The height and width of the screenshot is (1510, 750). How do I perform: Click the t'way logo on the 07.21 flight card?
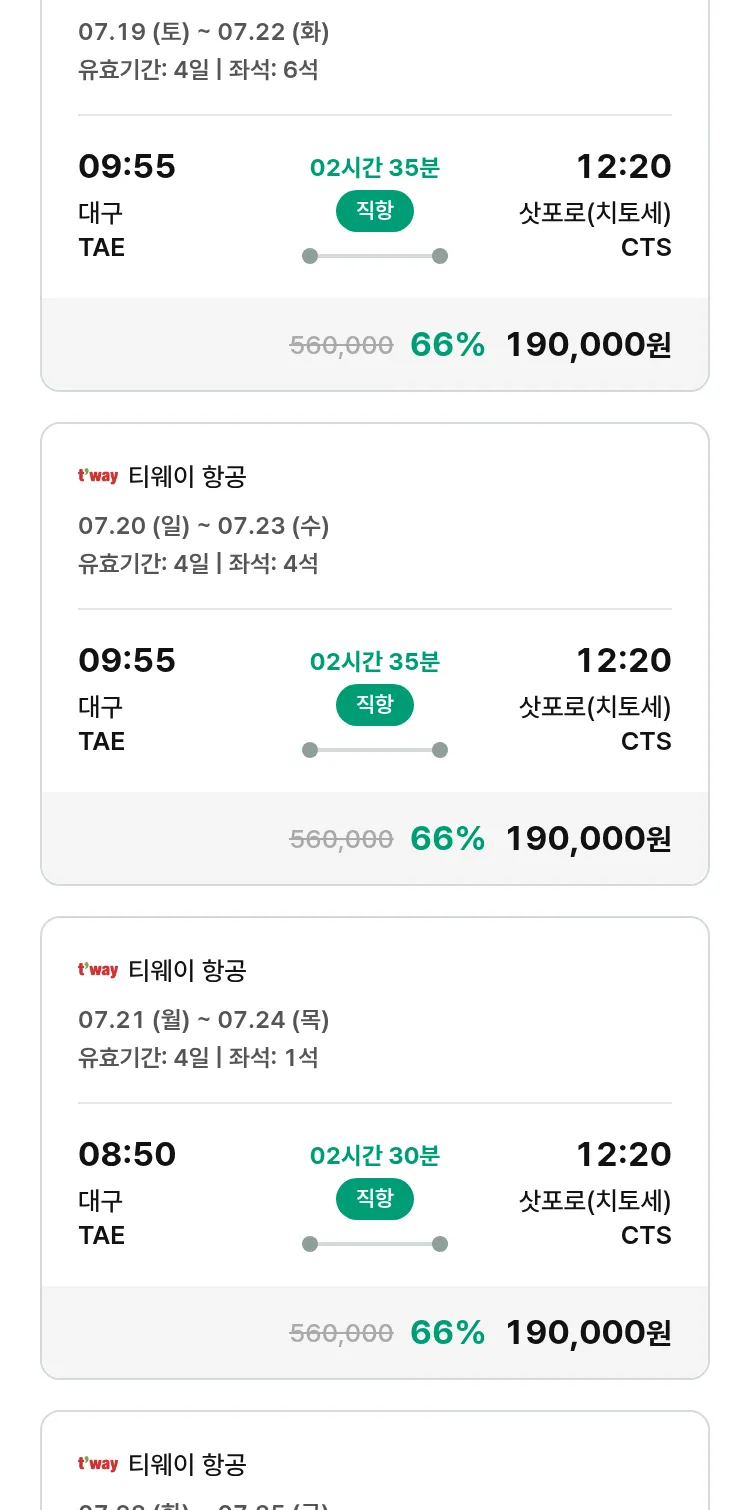(98, 970)
